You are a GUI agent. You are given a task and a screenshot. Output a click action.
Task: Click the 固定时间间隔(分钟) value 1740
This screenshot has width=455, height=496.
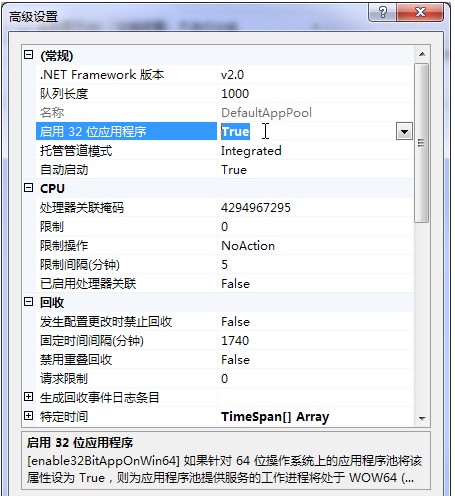click(x=235, y=341)
